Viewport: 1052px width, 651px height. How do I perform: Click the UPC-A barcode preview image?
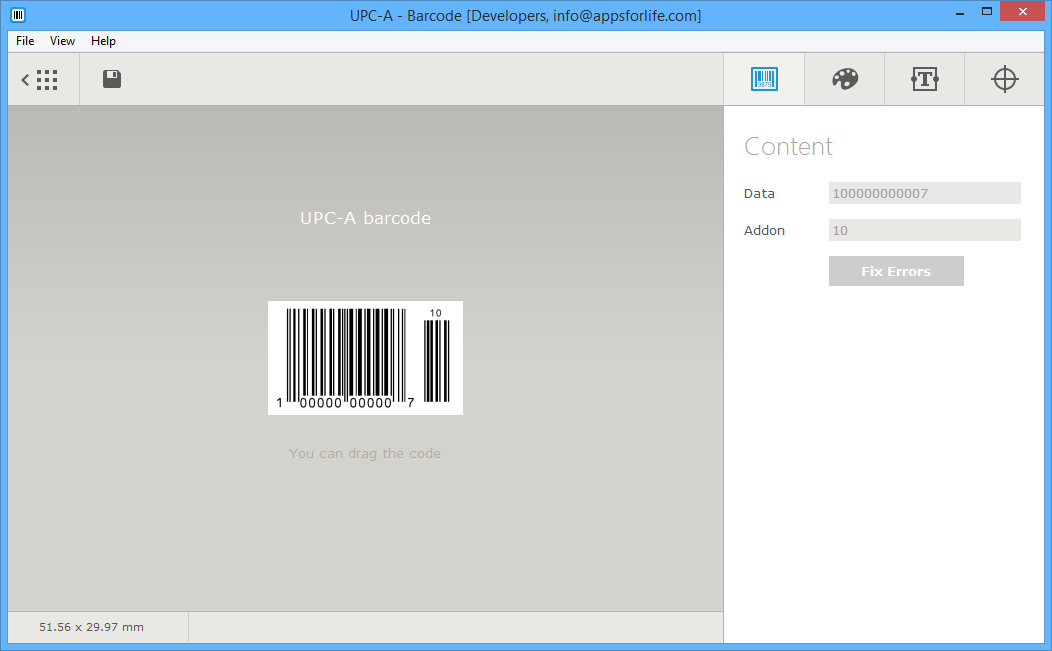(x=365, y=357)
